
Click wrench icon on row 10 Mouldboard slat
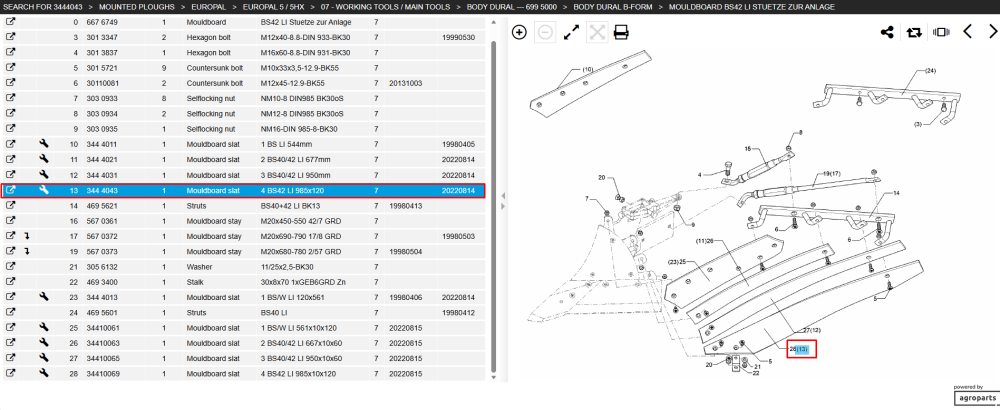click(44, 144)
